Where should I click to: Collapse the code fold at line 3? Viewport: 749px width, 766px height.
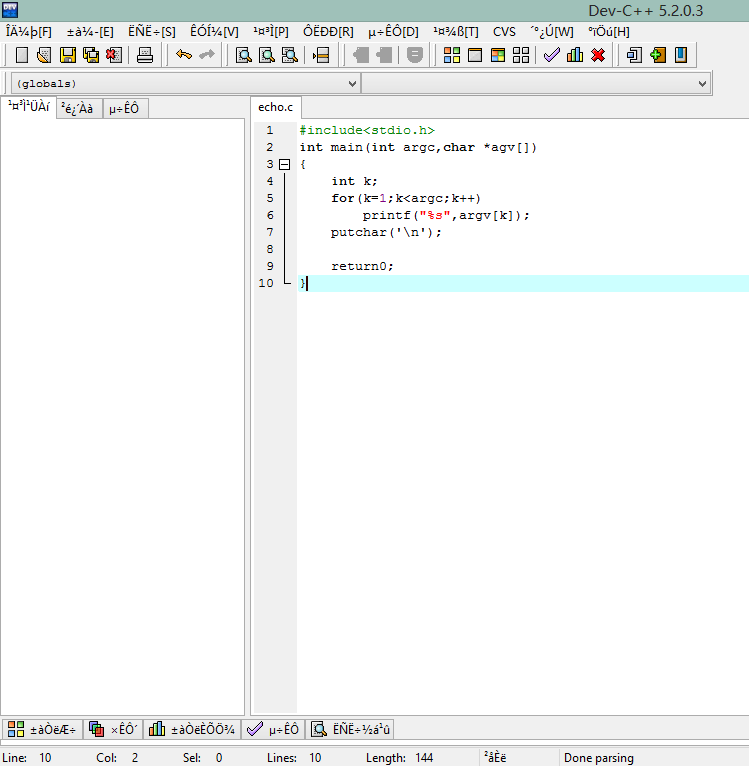(x=284, y=165)
